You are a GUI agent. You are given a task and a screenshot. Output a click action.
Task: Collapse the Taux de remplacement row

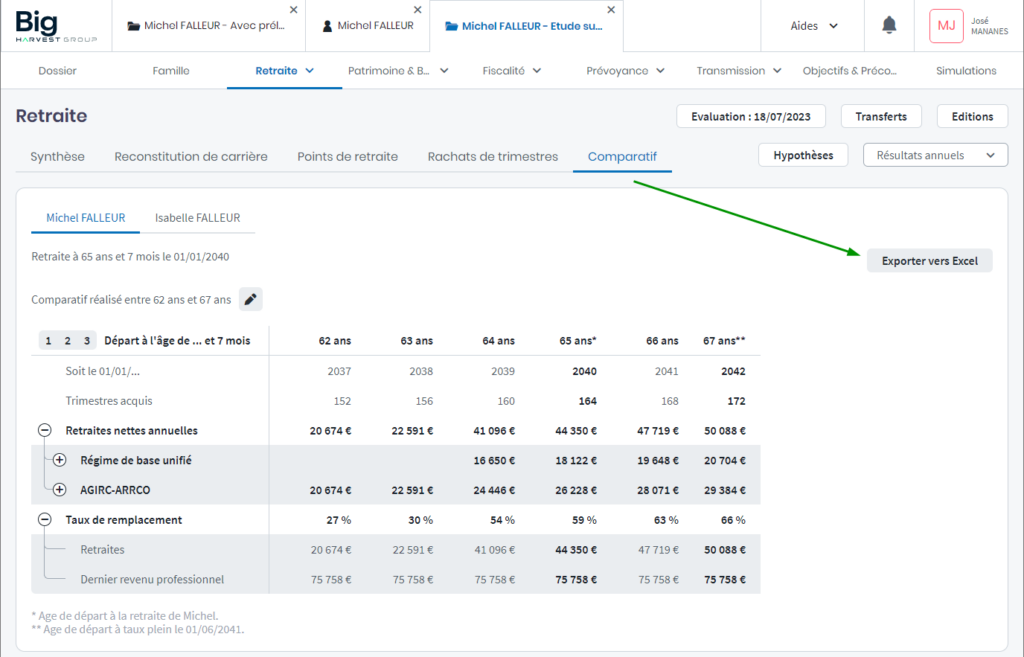pyautogui.click(x=44, y=520)
